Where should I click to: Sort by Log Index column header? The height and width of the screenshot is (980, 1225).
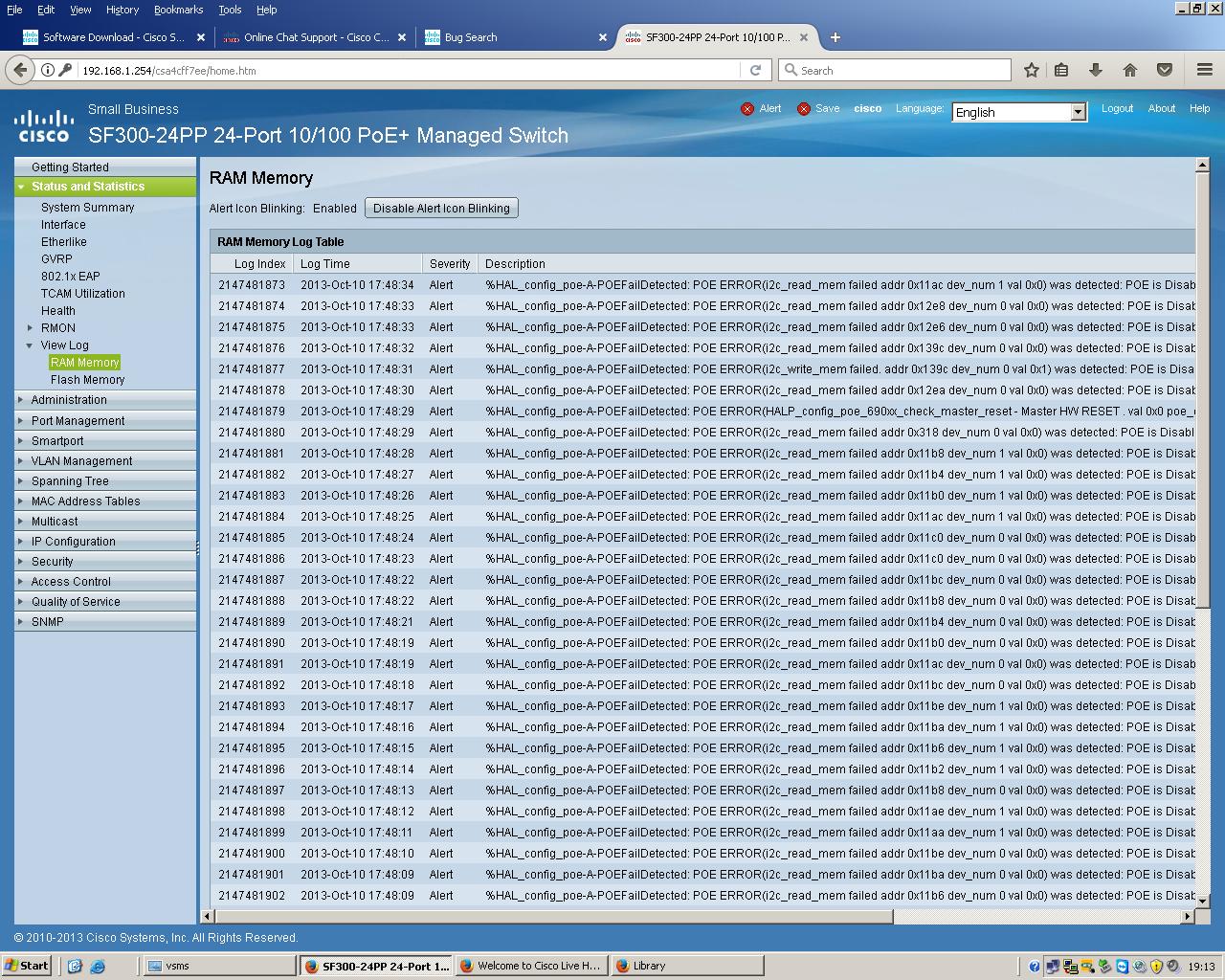(x=259, y=264)
